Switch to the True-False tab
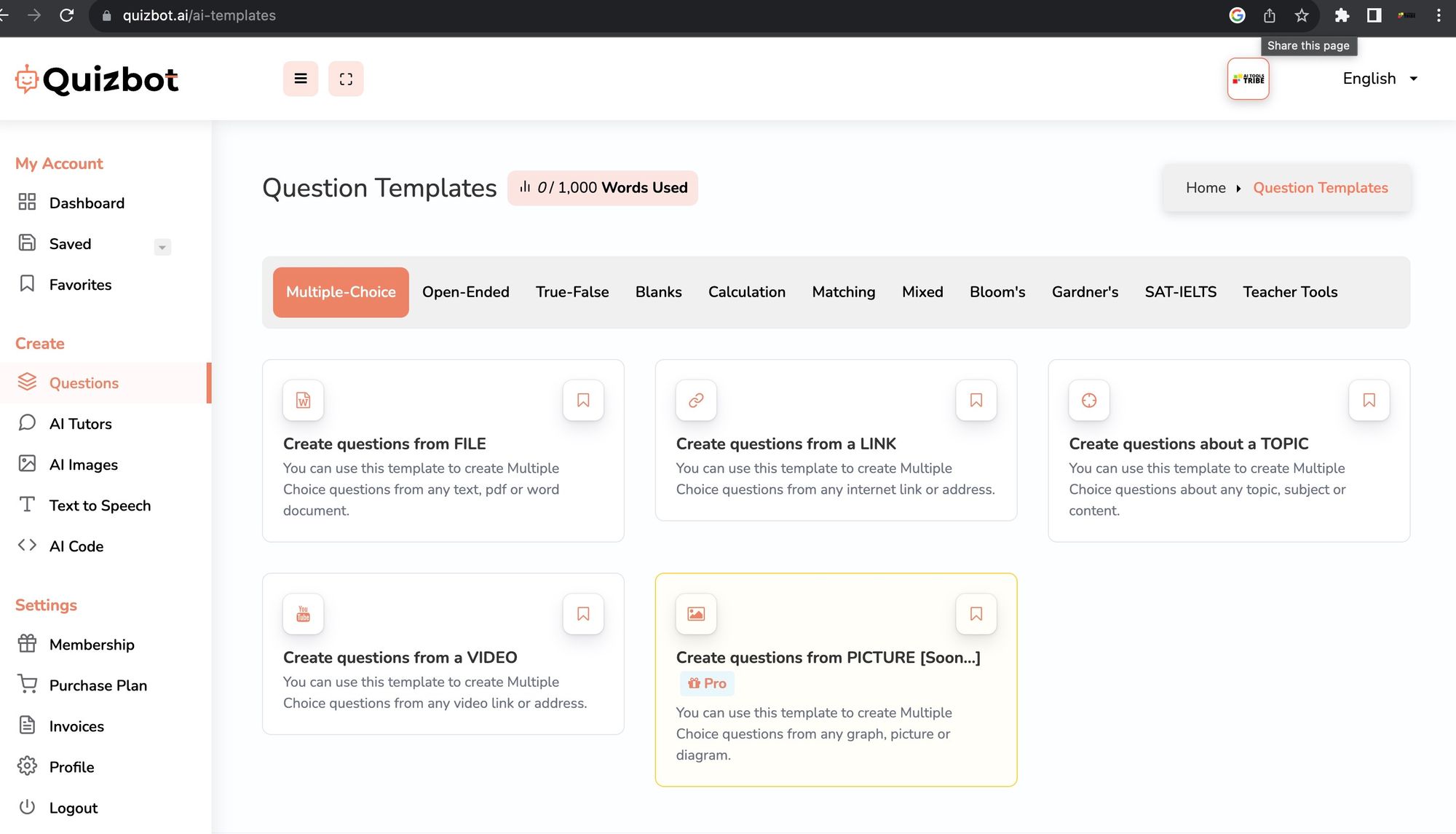 click(x=572, y=292)
